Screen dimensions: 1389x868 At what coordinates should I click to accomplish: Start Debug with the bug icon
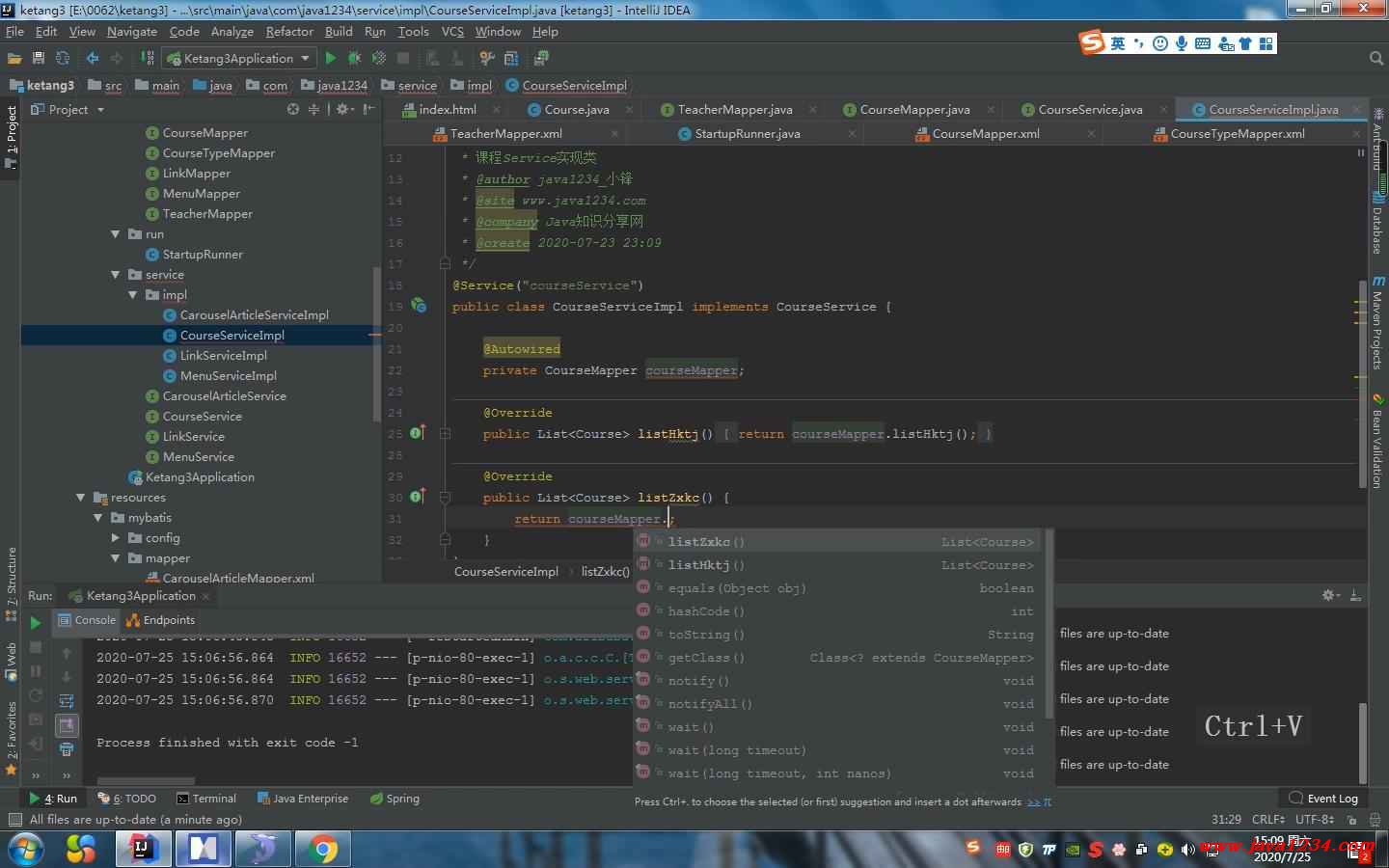[354, 58]
